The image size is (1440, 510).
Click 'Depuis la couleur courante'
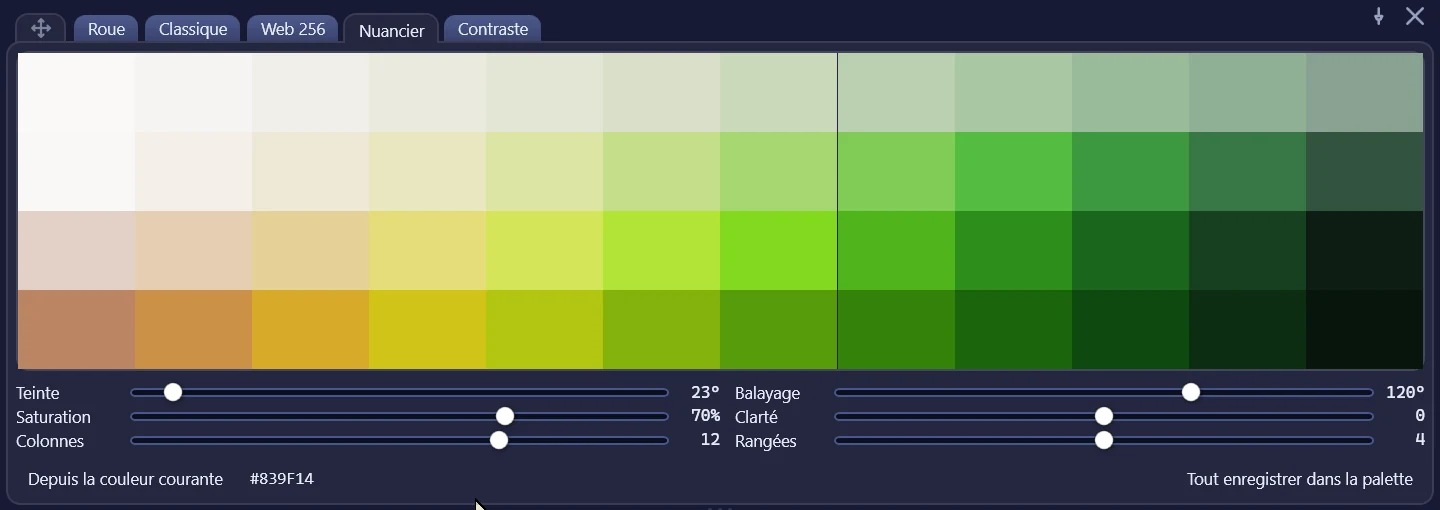click(125, 479)
